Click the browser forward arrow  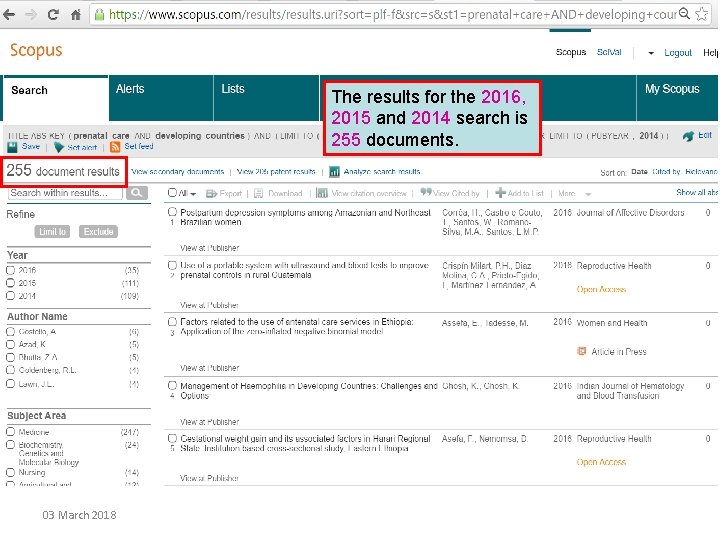point(31,15)
